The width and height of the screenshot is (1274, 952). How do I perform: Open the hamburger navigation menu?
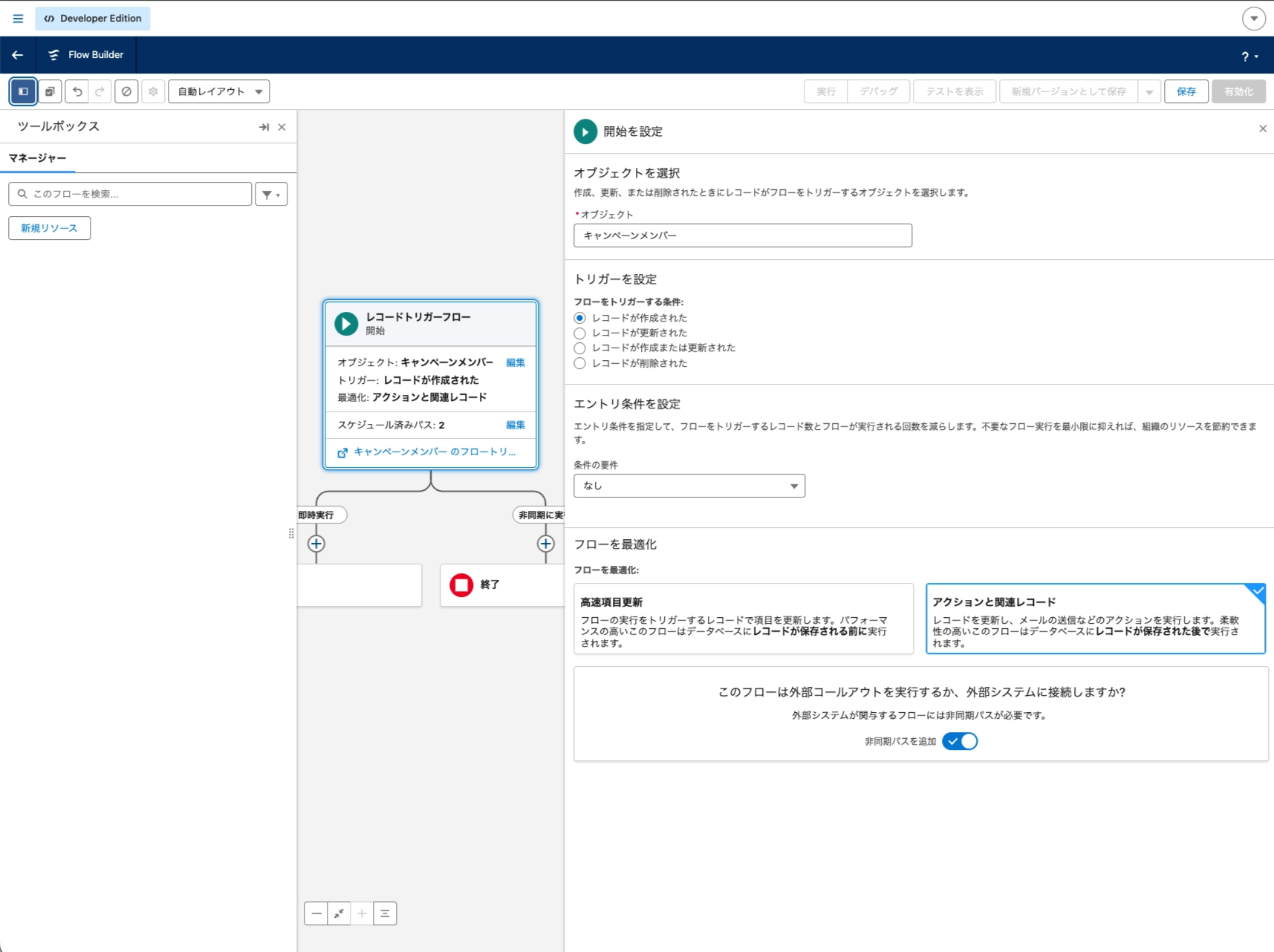coord(18,19)
